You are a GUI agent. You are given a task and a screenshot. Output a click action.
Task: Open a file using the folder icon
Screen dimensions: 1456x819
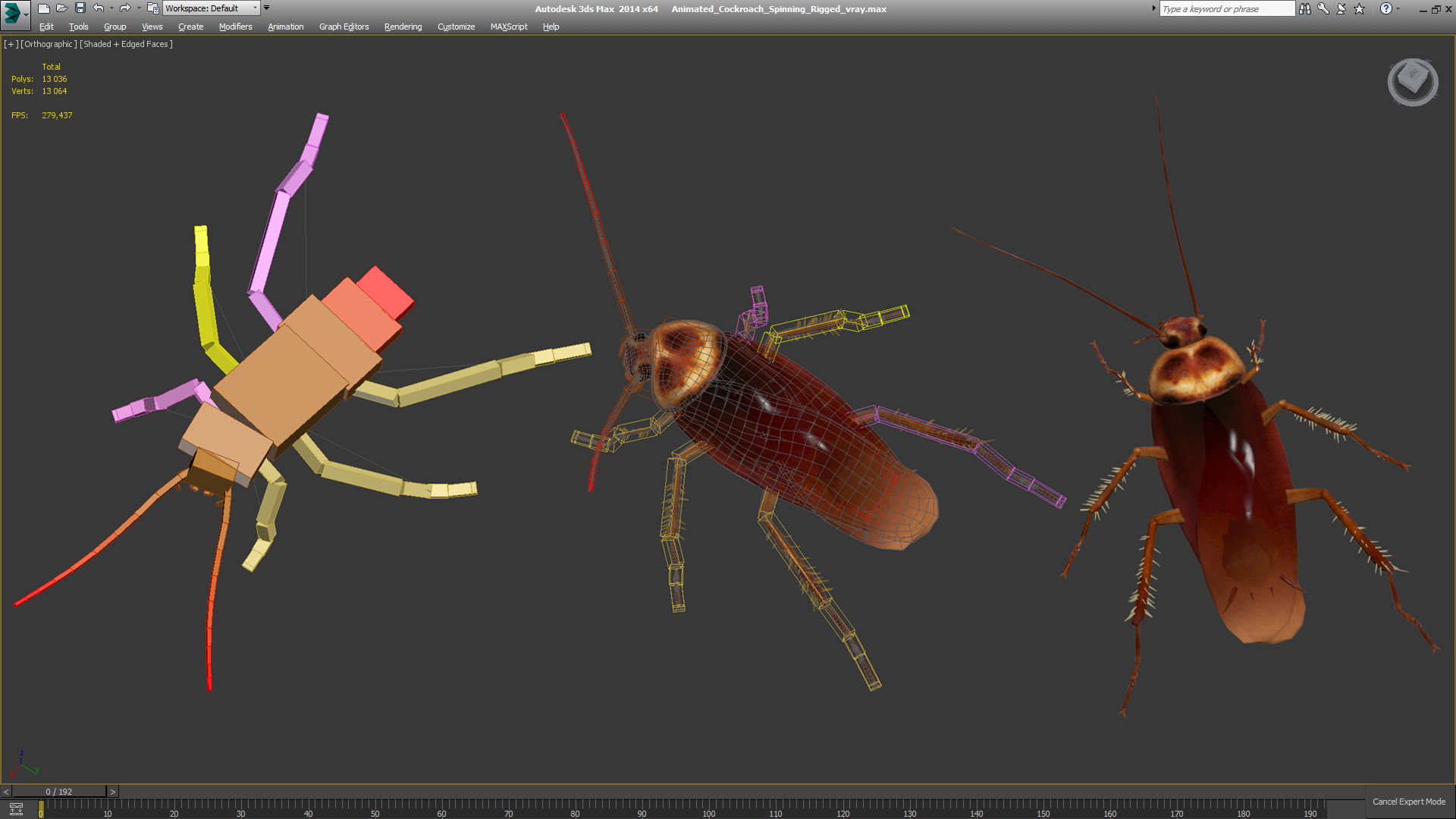point(61,8)
